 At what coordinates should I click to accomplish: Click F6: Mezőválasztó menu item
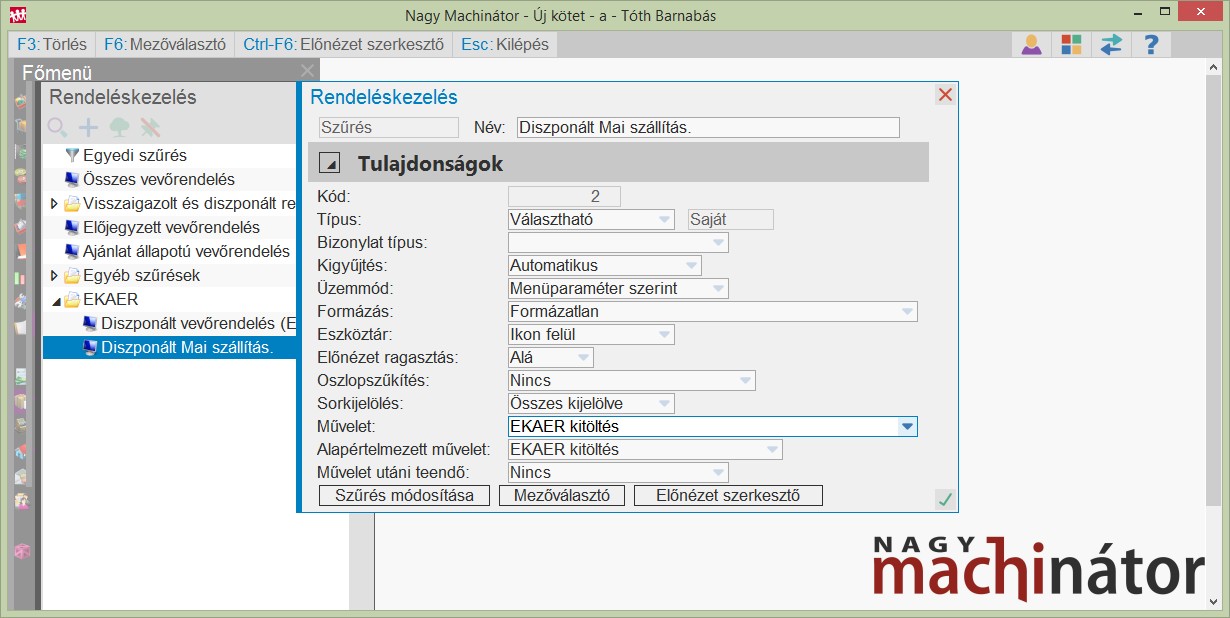[x=165, y=44]
